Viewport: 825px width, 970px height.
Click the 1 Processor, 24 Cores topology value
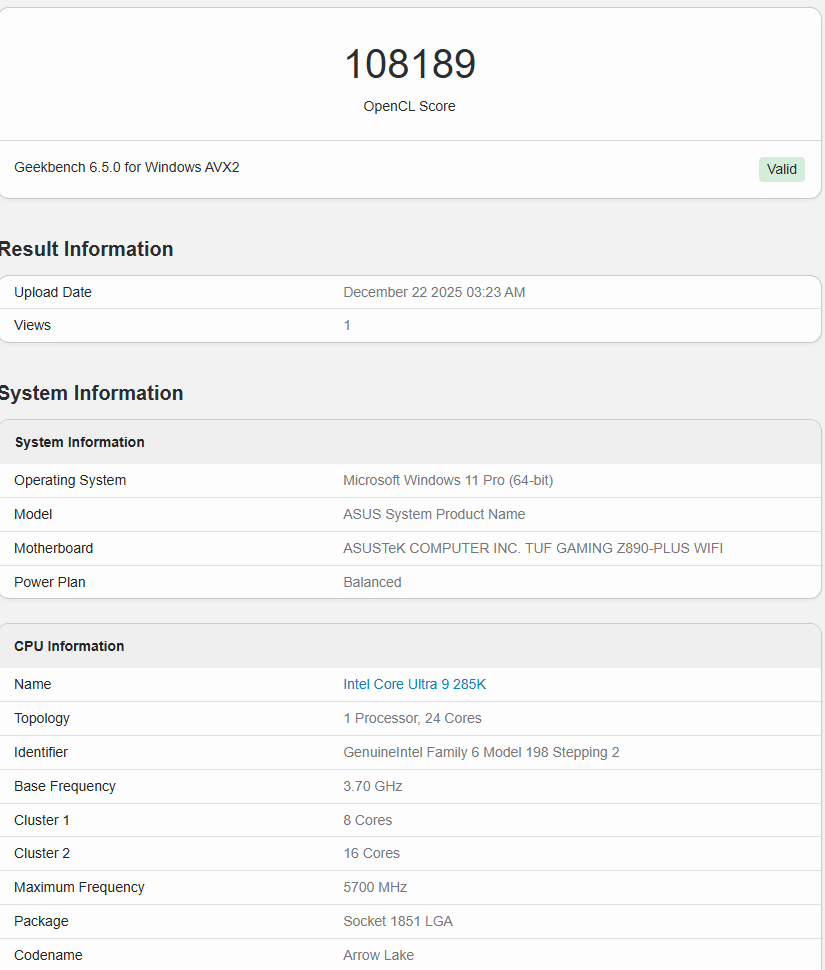click(x=412, y=718)
